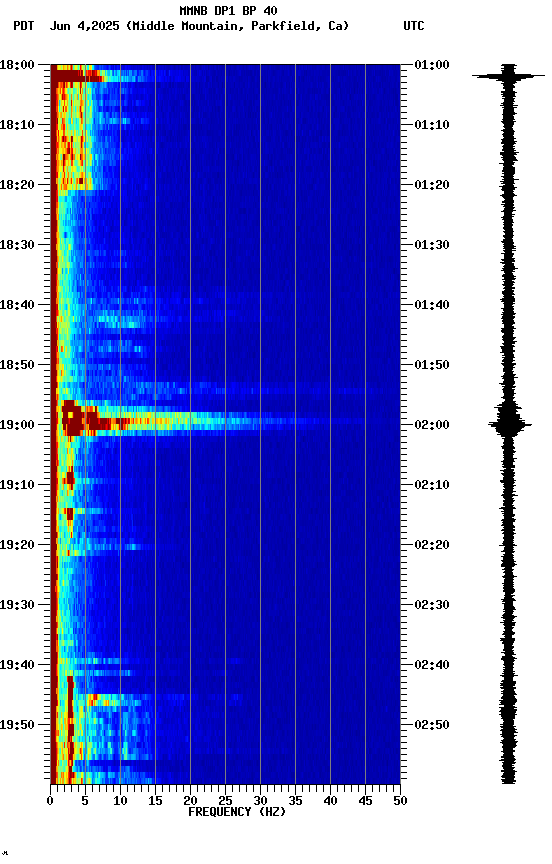The width and height of the screenshot is (552, 864).
Task: Click the 01:50 UTC time label
Action: click(x=432, y=365)
